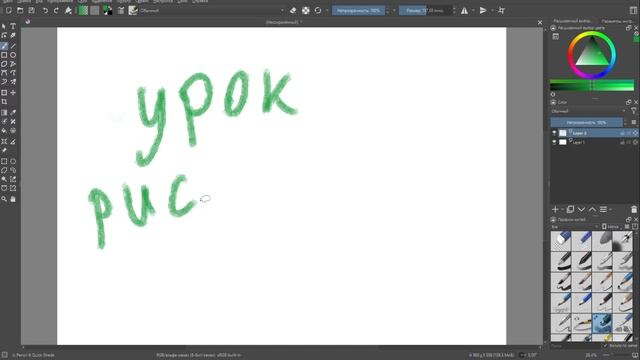Toggle the lock on Layer 2
The image size is (640, 360).
click(x=622, y=133)
